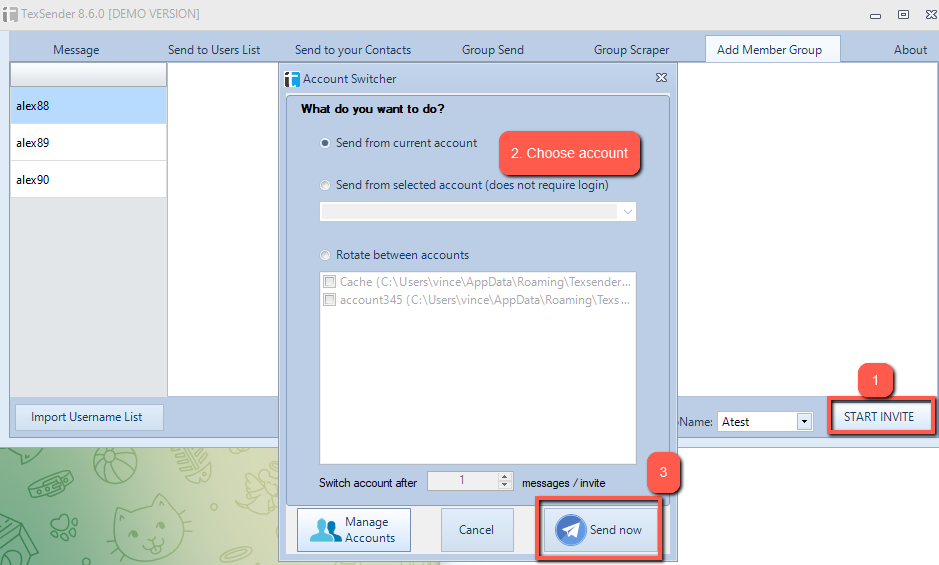Maximize the TexSender window
The width and height of the screenshot is (939, 565).
(x=904, y=14)
